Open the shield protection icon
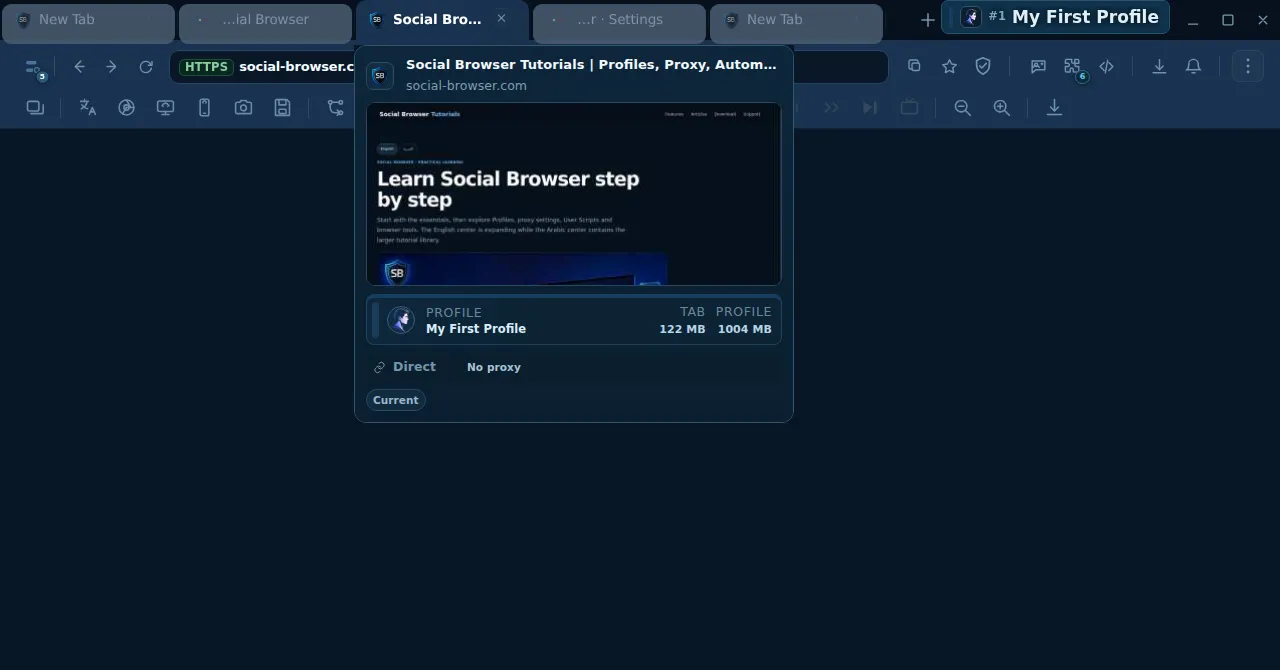The image size is (1280, 670). [x=983, y=66]
